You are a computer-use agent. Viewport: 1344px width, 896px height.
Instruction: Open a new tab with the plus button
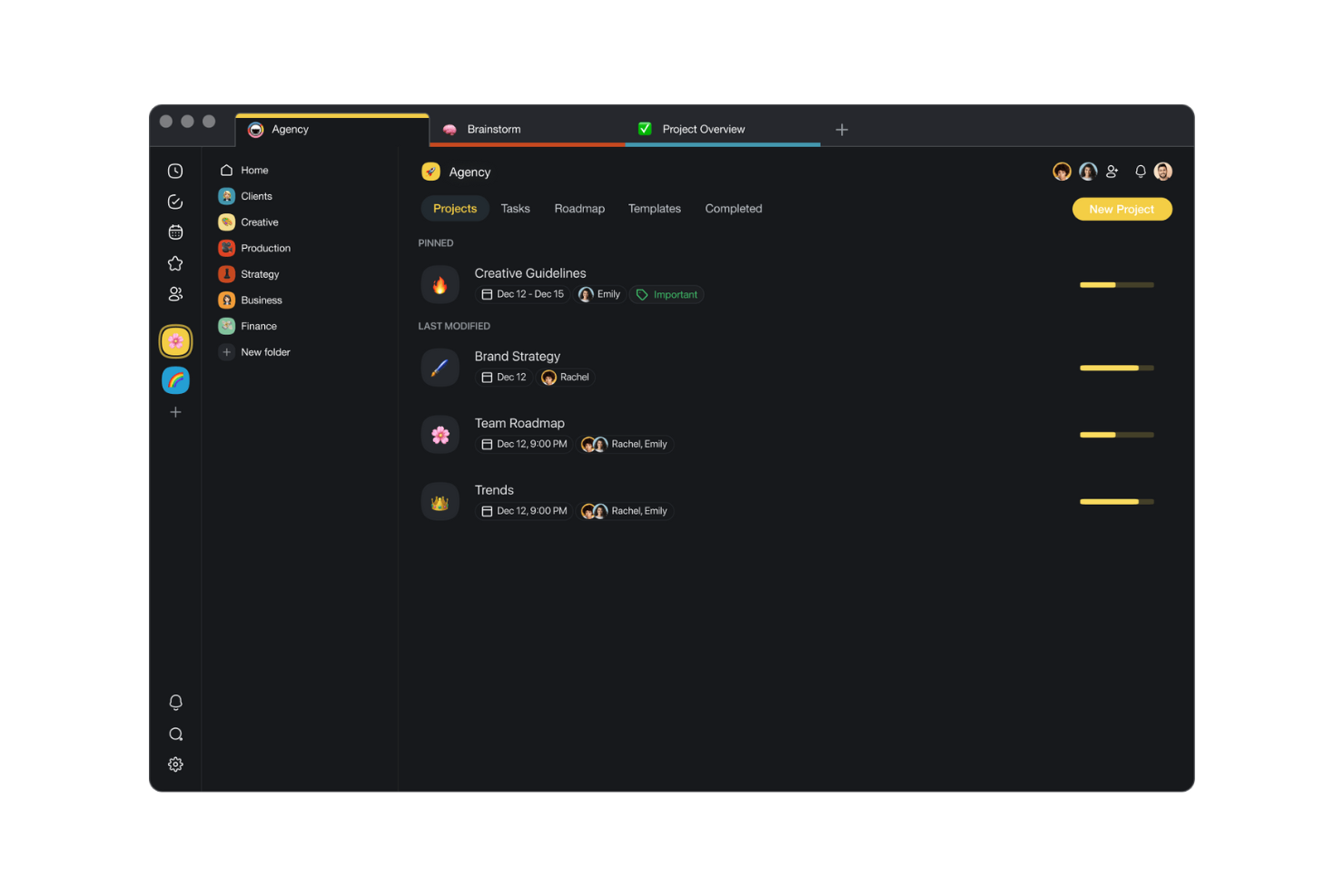click(841, 129)
